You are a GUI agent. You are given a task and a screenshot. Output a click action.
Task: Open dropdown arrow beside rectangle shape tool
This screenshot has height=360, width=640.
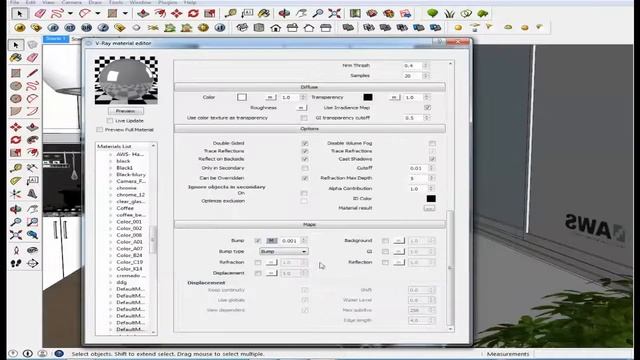(125, 13)
